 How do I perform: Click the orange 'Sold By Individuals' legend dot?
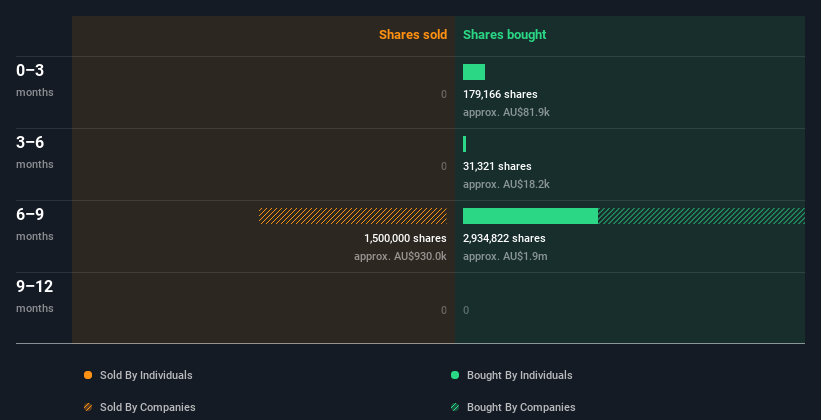tap(88, 375)
